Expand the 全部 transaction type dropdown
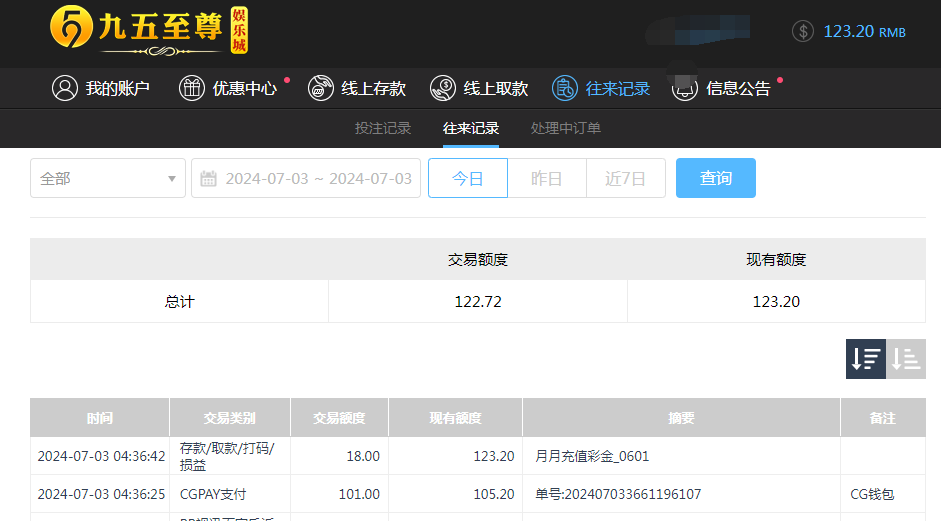Screen dimensions: 941x521 (108, 178)
